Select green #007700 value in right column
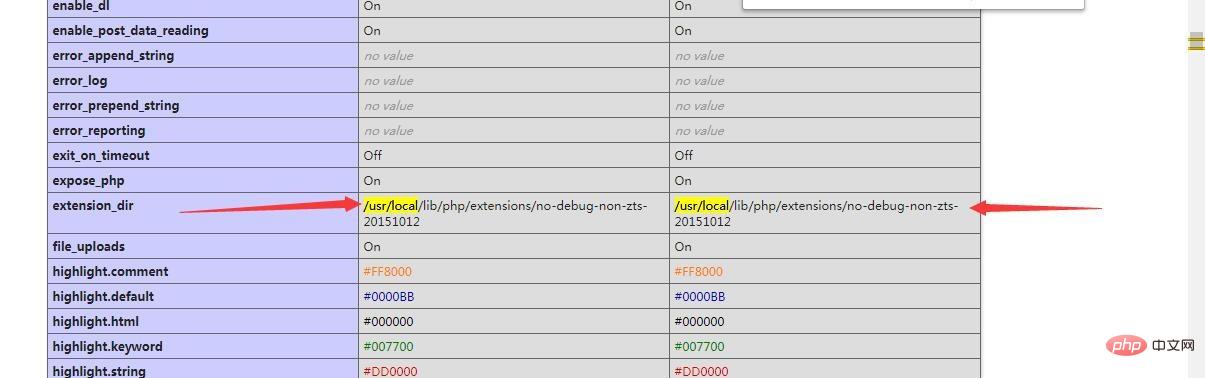 (x=700, y=347)
